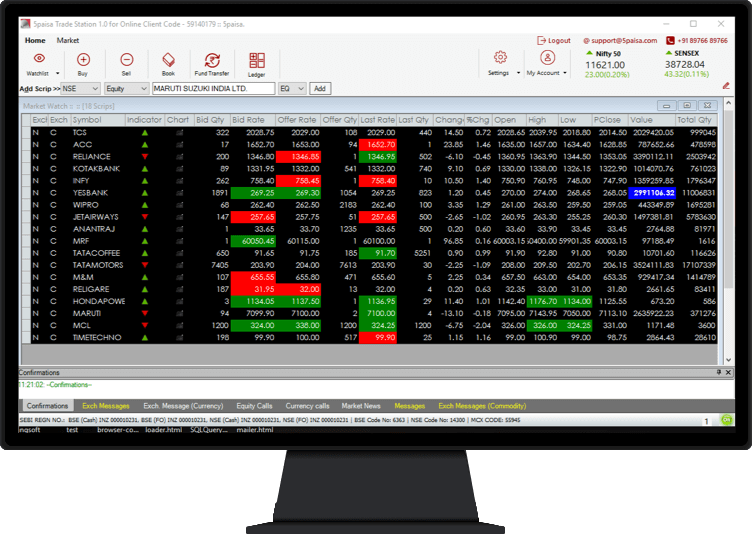Image resolution: width=752 pixels, height=534 pixels.
Task: Click the red edit pencil icon
Action: pos(726,85)
